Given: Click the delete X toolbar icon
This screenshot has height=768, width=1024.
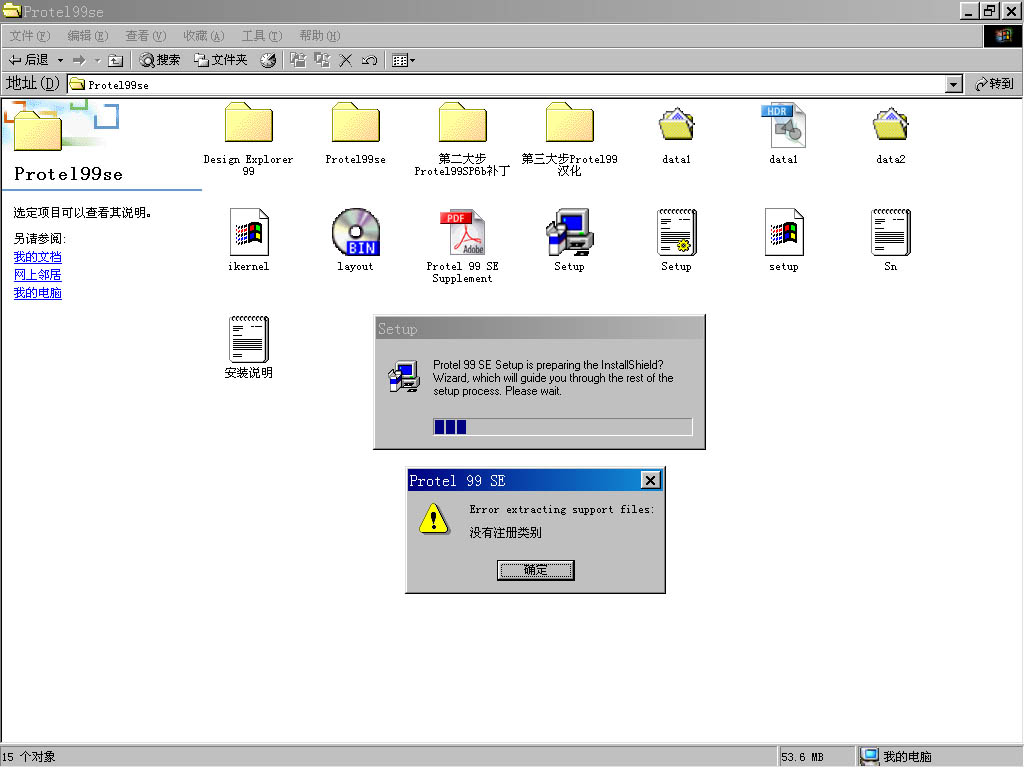Looking at the screenshot, I should pyautogui.click(x=345, y=60).
